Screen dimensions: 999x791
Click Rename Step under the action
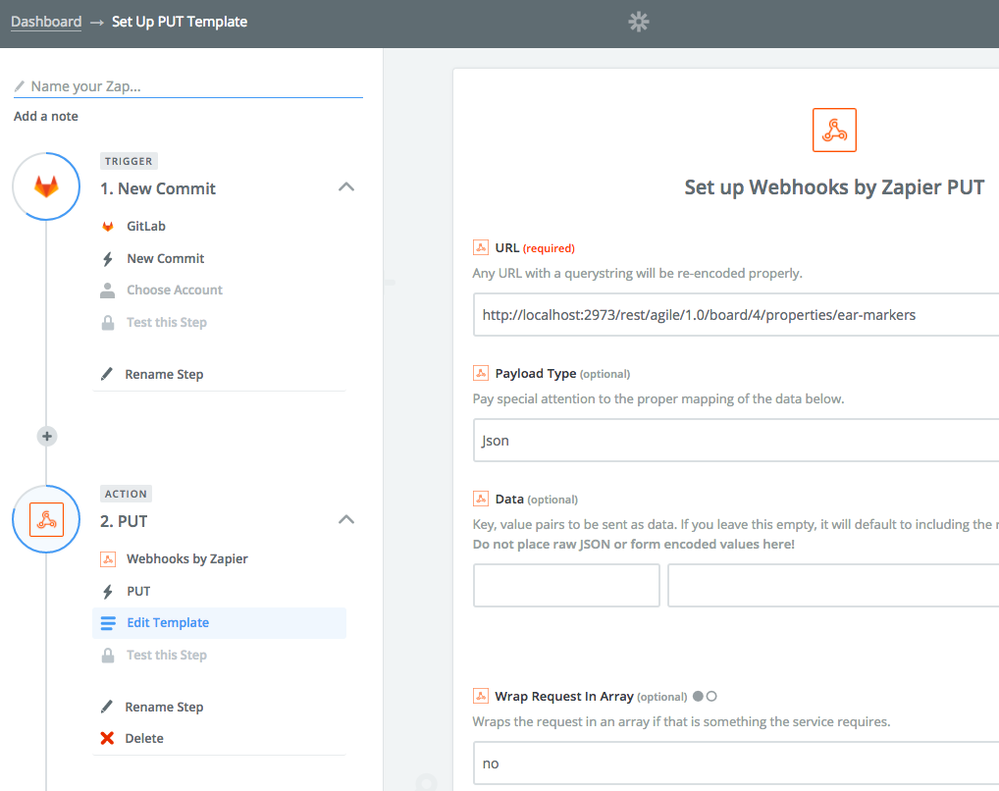click(x=164, y=707)
